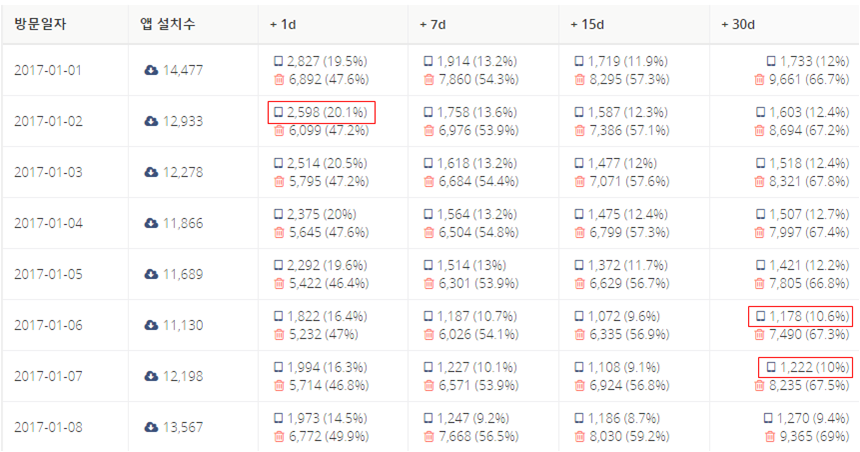The width and height of the screenshot is (860, 452).
Task: Click the device icon next to 1,914 (13.2%)
Action: point(429,61)
